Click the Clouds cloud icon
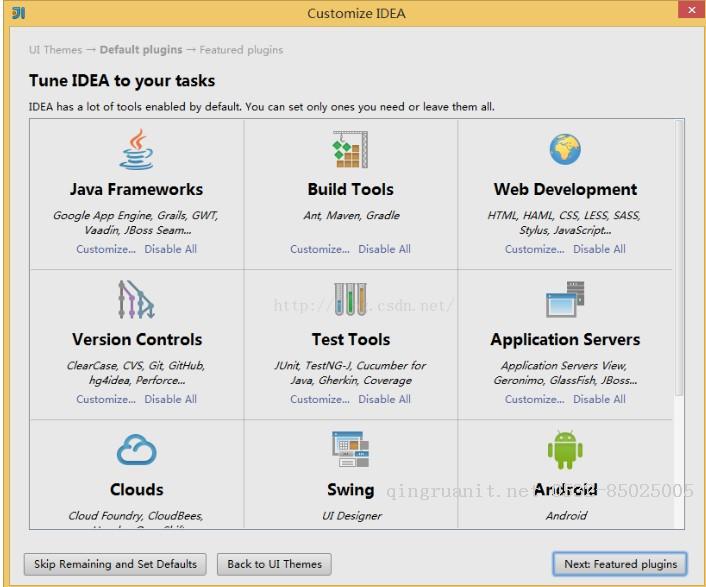706x587 pixels. (x=136, y=449)
